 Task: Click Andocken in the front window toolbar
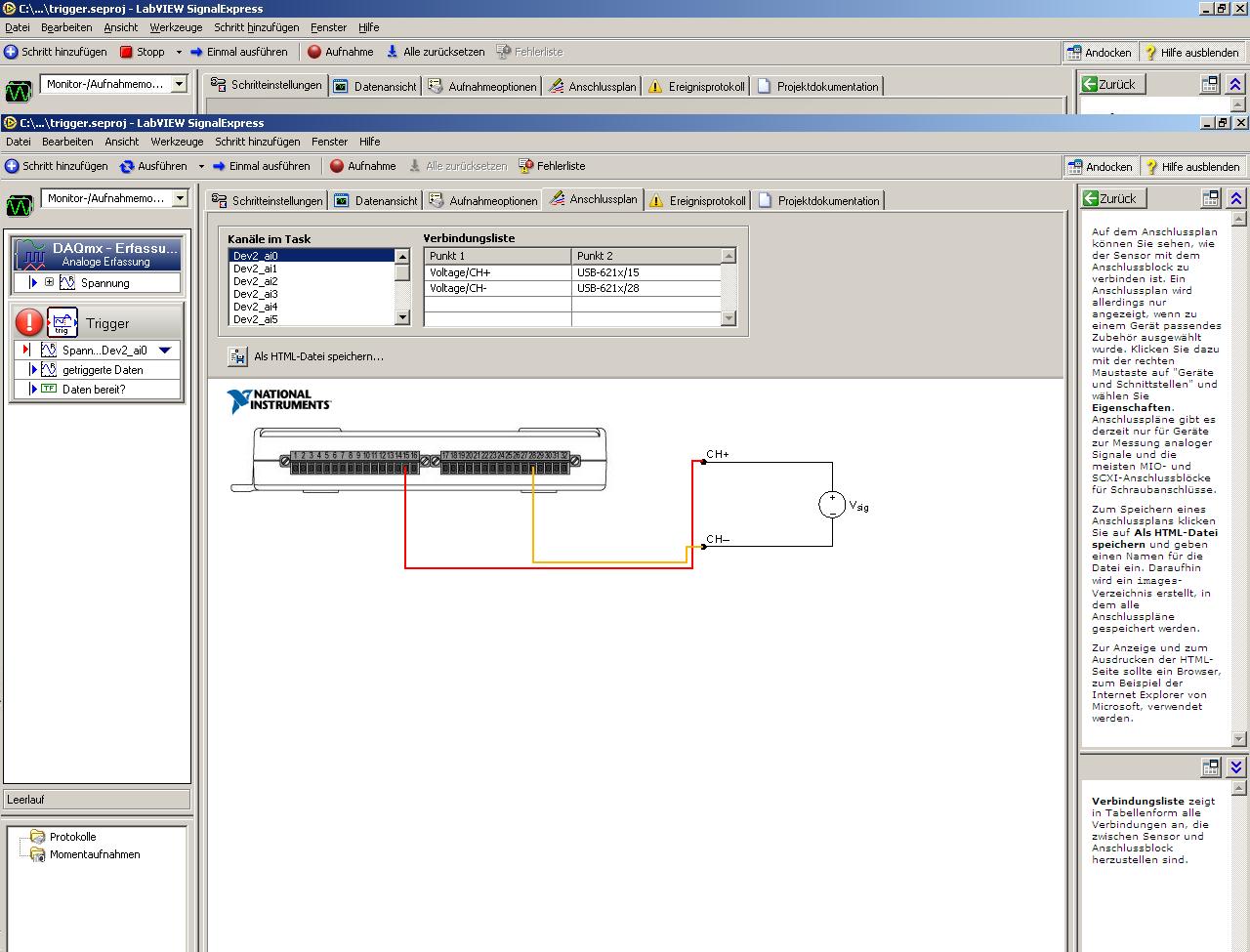(1100, 167)
